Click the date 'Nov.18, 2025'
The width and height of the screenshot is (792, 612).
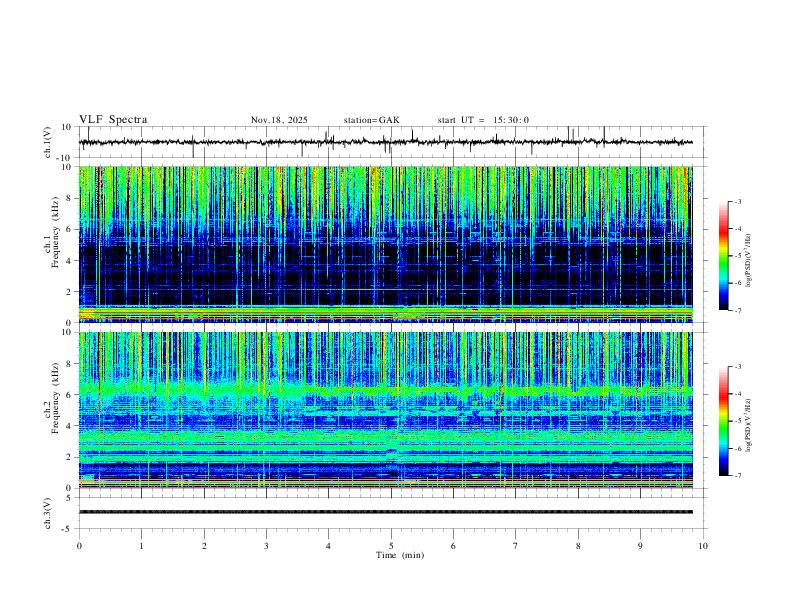coord(279,120)
